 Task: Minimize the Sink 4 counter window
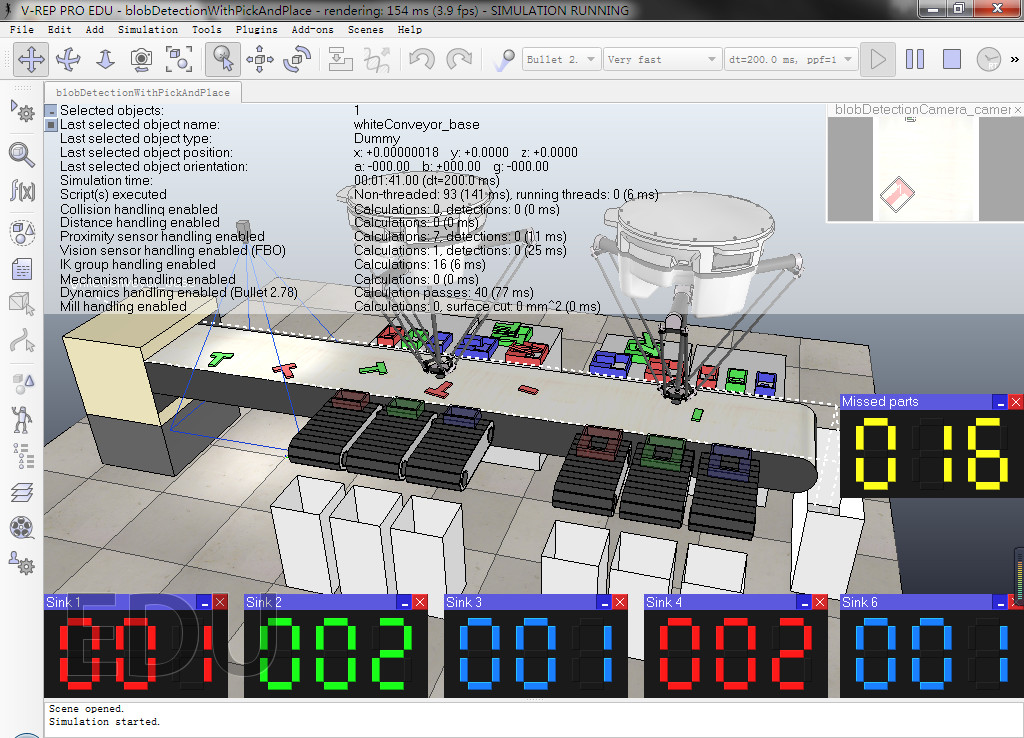(805, 602)
